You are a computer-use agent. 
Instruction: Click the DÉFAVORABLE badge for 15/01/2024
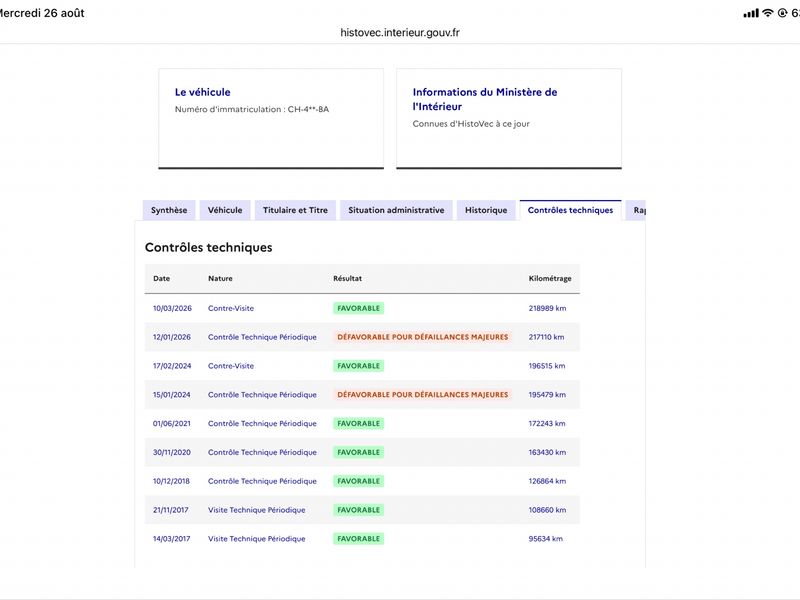tap(423, 395)
